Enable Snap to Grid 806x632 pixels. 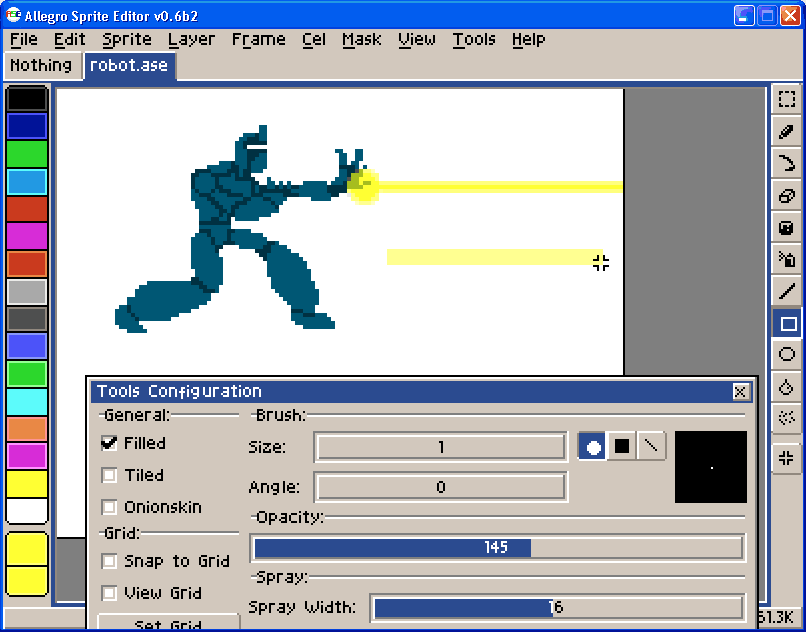coord(109,561)
